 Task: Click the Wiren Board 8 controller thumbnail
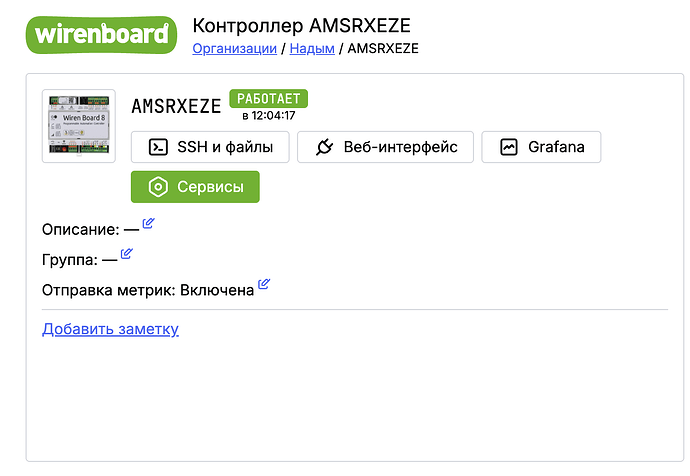(79, 126)
